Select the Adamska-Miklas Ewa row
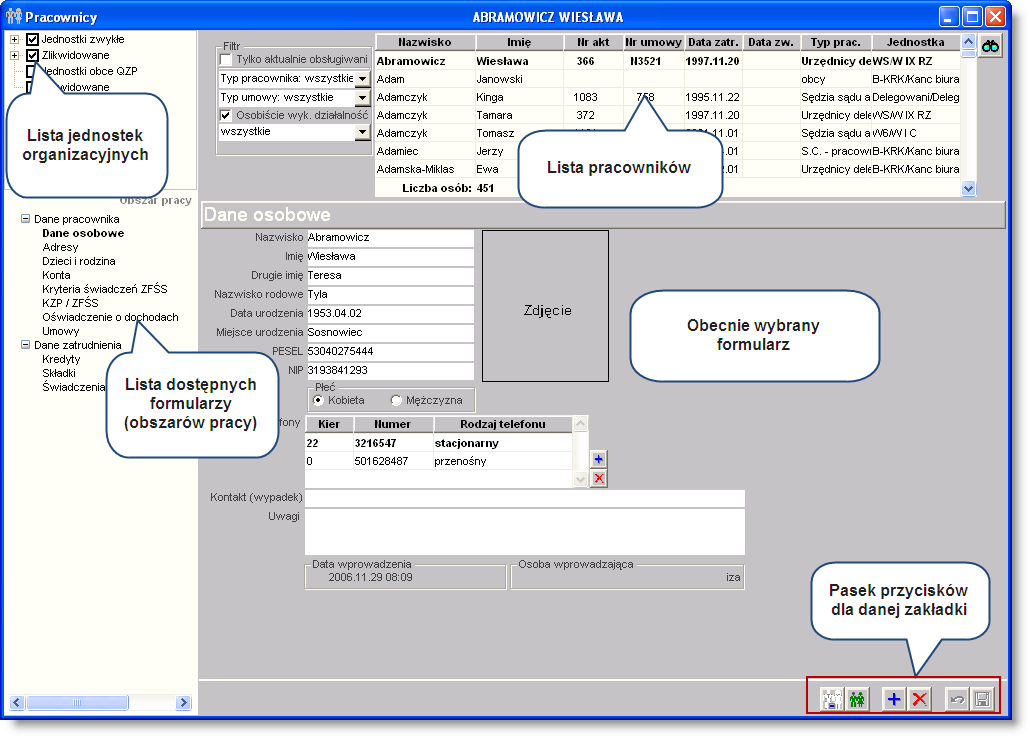Screen dimensions: 1028x736 (x=667, y=169)
